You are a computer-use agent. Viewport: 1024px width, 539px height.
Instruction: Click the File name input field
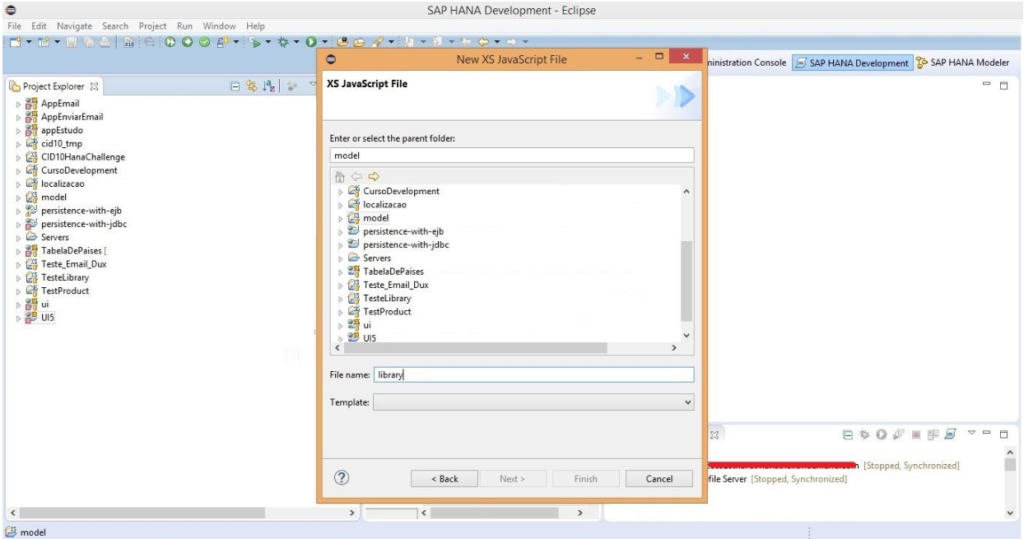pos(533,375)
